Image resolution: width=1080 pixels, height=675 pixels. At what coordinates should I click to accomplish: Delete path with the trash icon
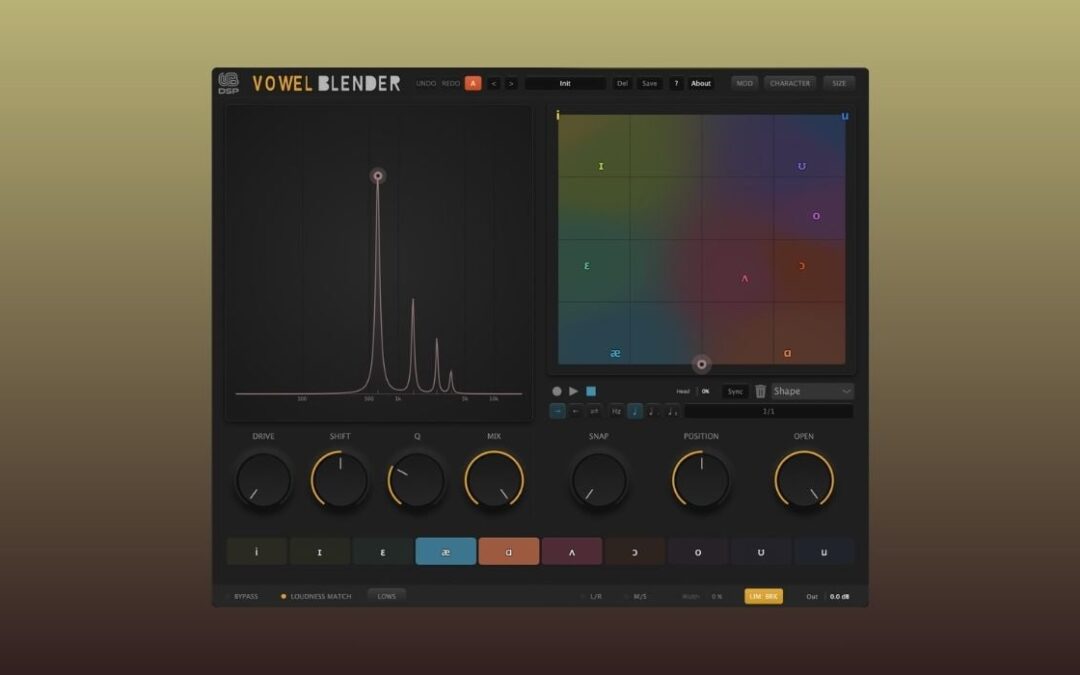(x=760, y=391)
